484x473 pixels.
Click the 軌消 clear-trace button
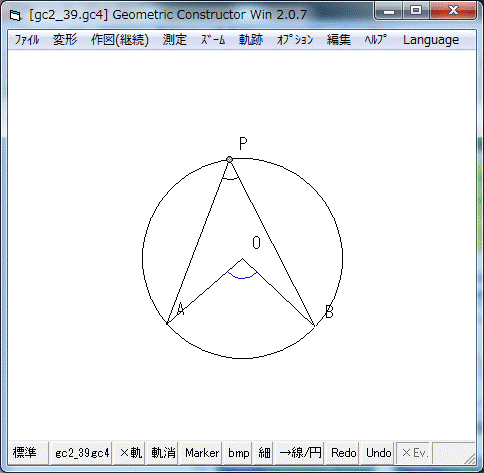pos(163,453)
